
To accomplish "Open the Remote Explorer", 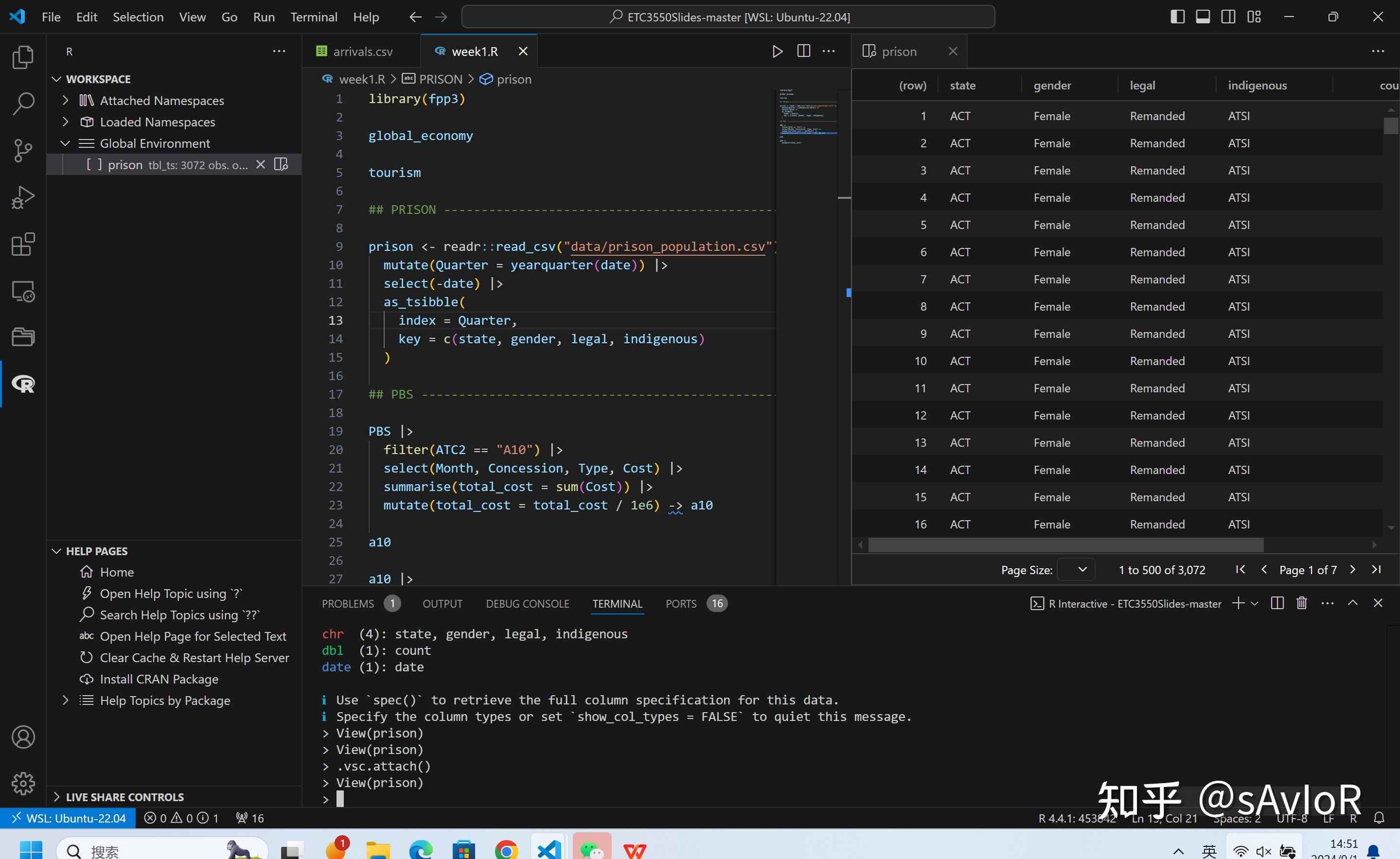I will click(23, 291).
